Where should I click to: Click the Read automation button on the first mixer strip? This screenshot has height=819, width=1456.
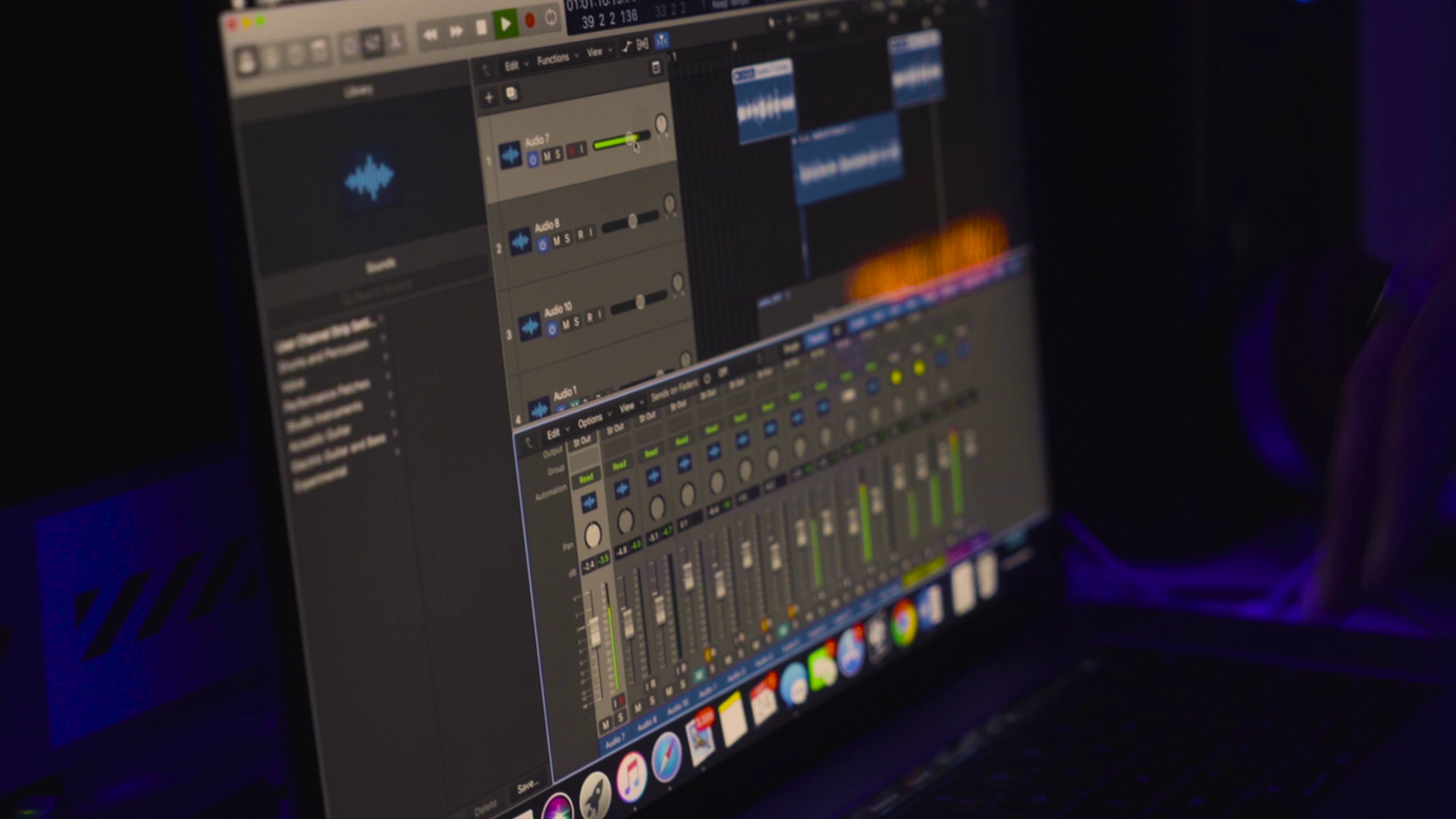[x=586, y=479]
